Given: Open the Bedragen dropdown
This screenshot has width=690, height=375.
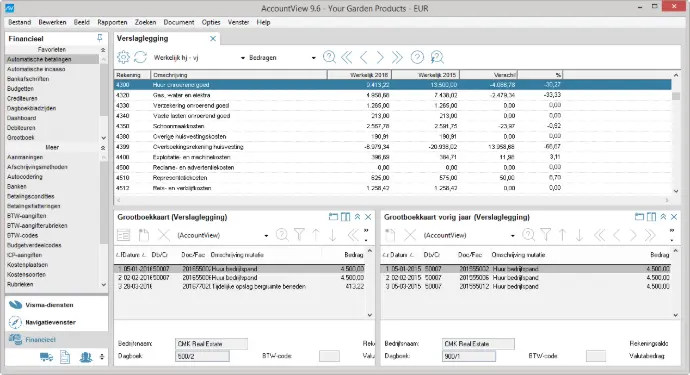Looking at the screenshot, I should 313,58.
